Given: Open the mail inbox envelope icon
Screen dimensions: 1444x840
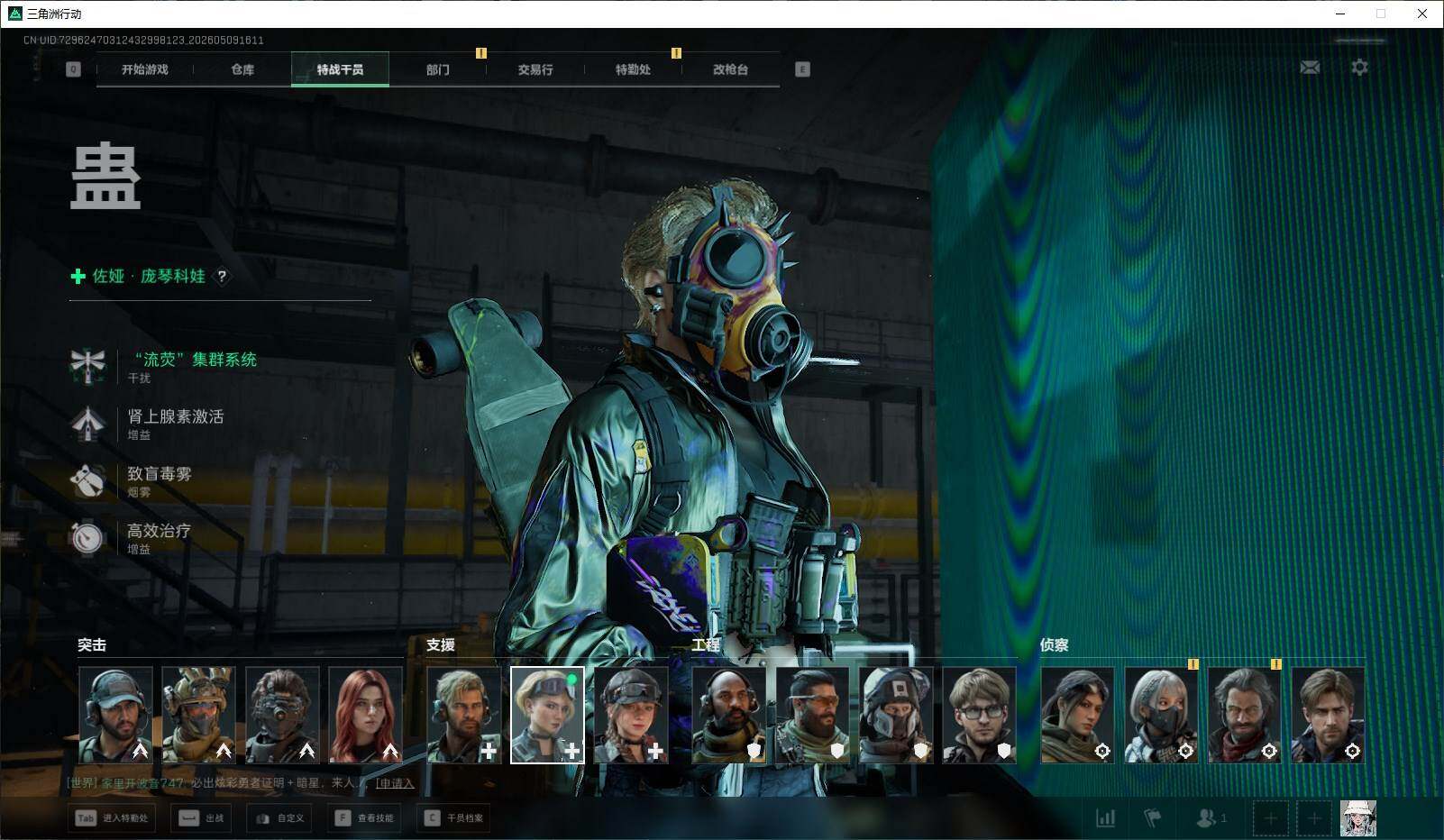Looking at the screenshot, I should (x=1310, y=68).
